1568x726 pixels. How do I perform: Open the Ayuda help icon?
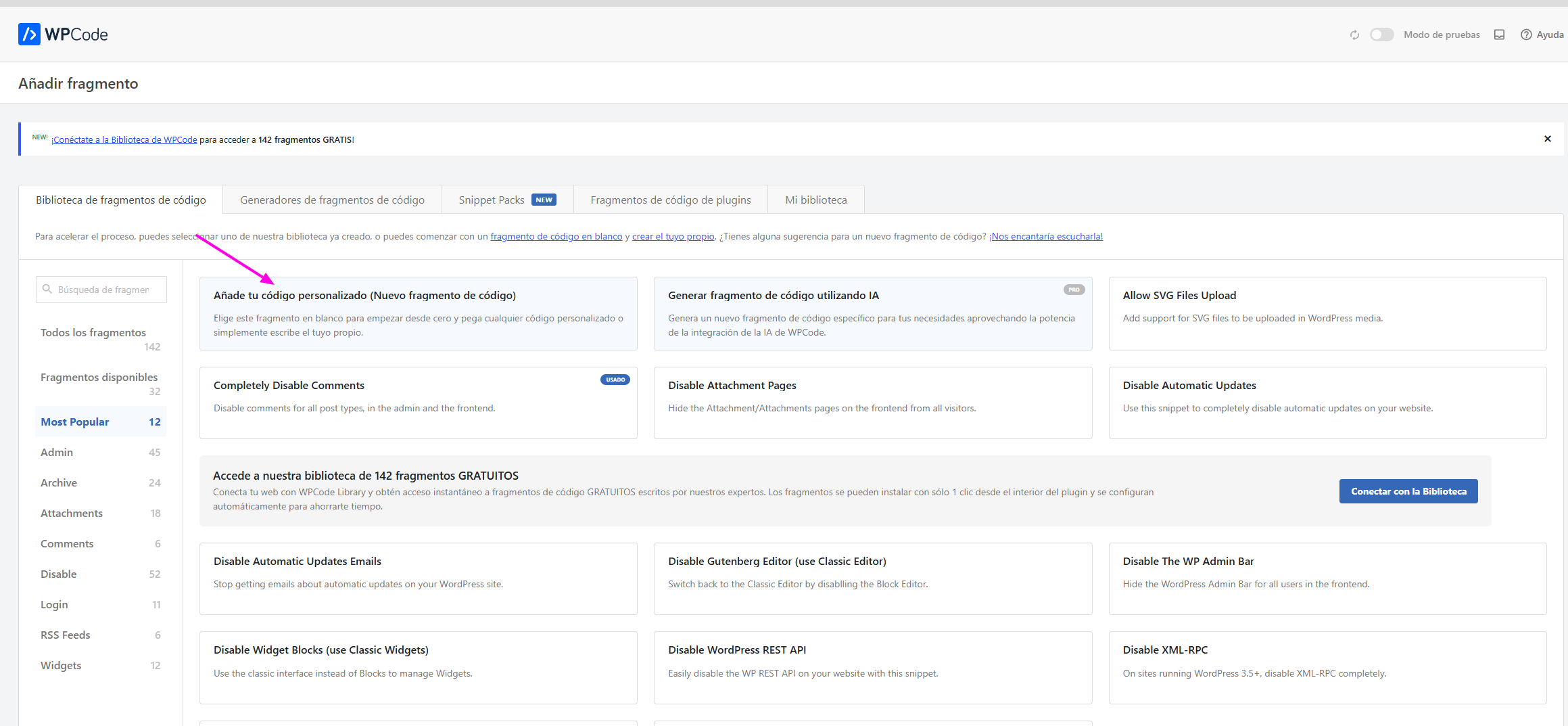tap(1526, 35)
